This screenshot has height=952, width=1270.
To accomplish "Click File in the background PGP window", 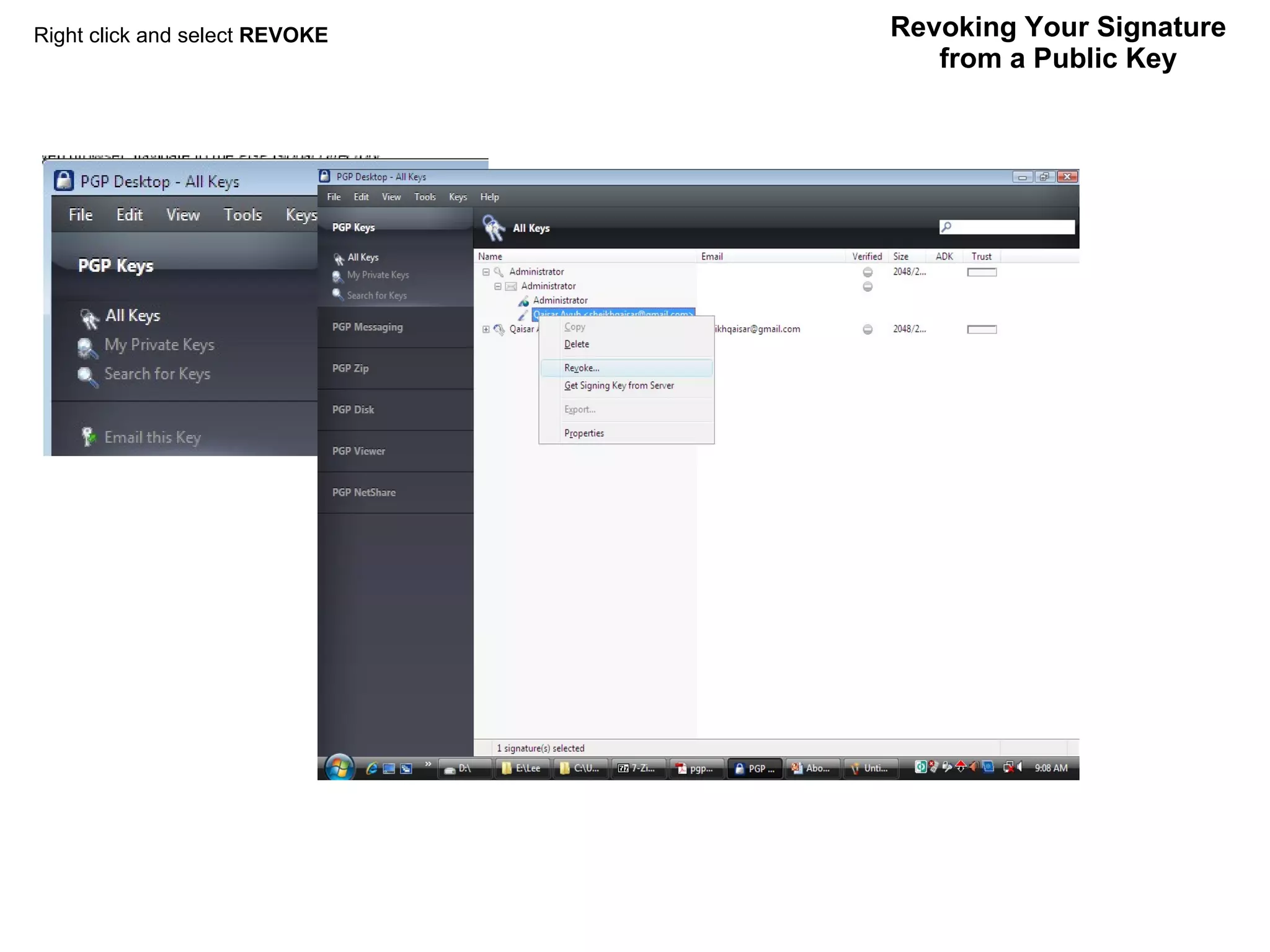I will [x=81, y=215].
